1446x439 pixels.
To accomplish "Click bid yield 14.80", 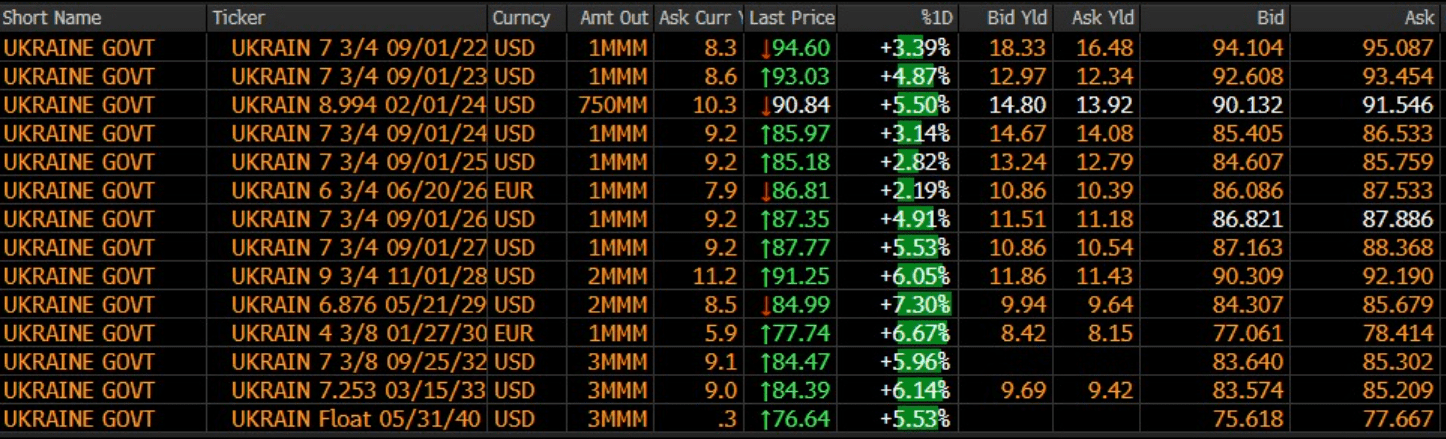I will [x=1017, y=105].
